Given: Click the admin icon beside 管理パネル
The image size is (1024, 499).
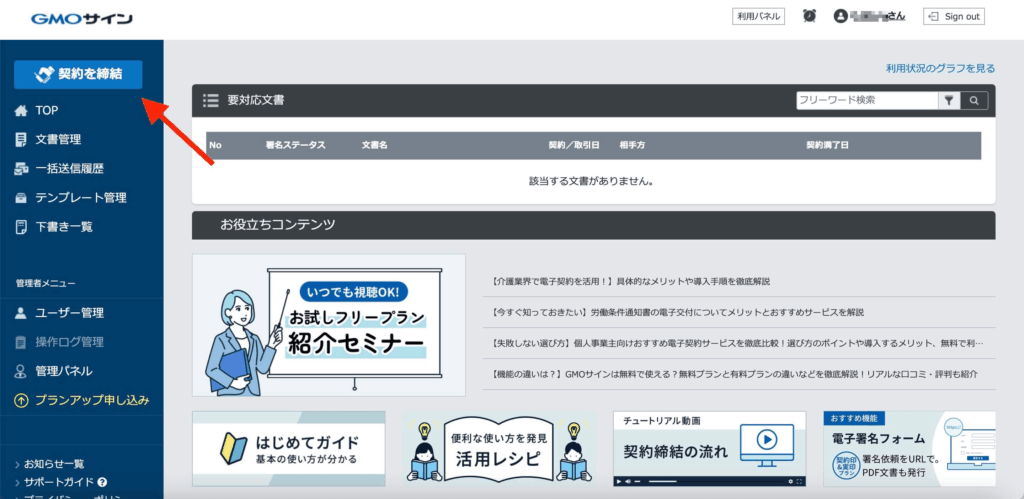Looking at the screenshot, I should [21, 371].
